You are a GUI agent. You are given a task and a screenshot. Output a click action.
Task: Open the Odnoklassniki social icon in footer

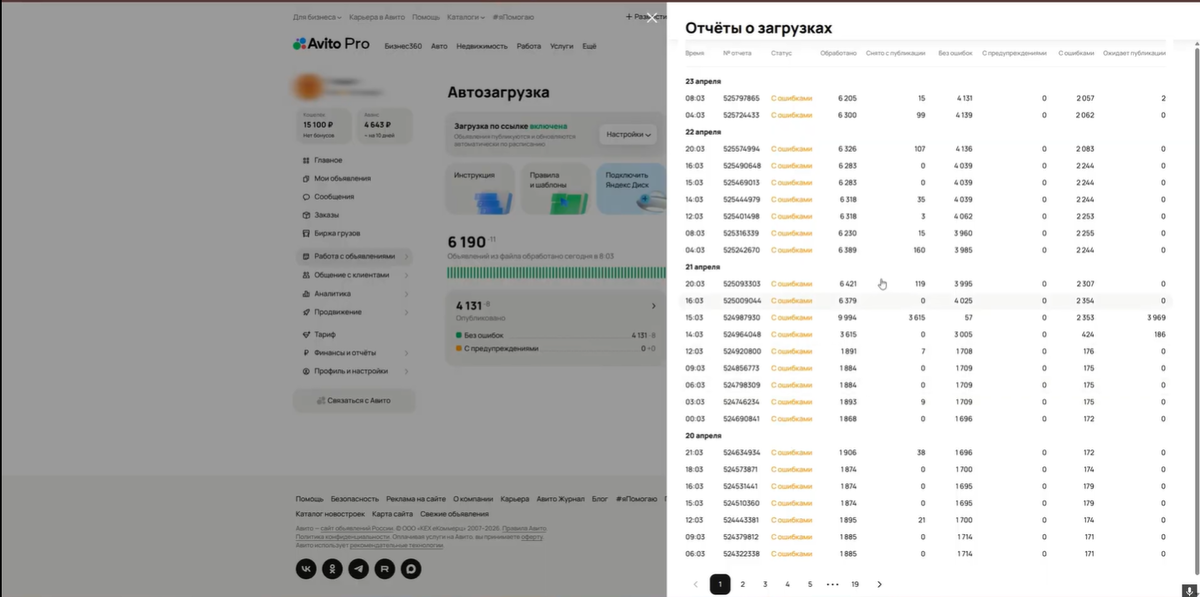coord(332,568)
